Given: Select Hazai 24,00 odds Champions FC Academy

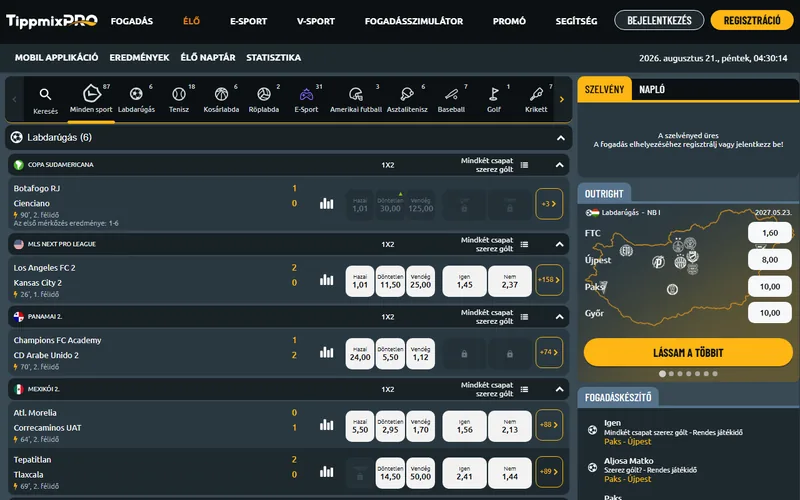Looking at the screenshot, I should click(x=360, y=353).
